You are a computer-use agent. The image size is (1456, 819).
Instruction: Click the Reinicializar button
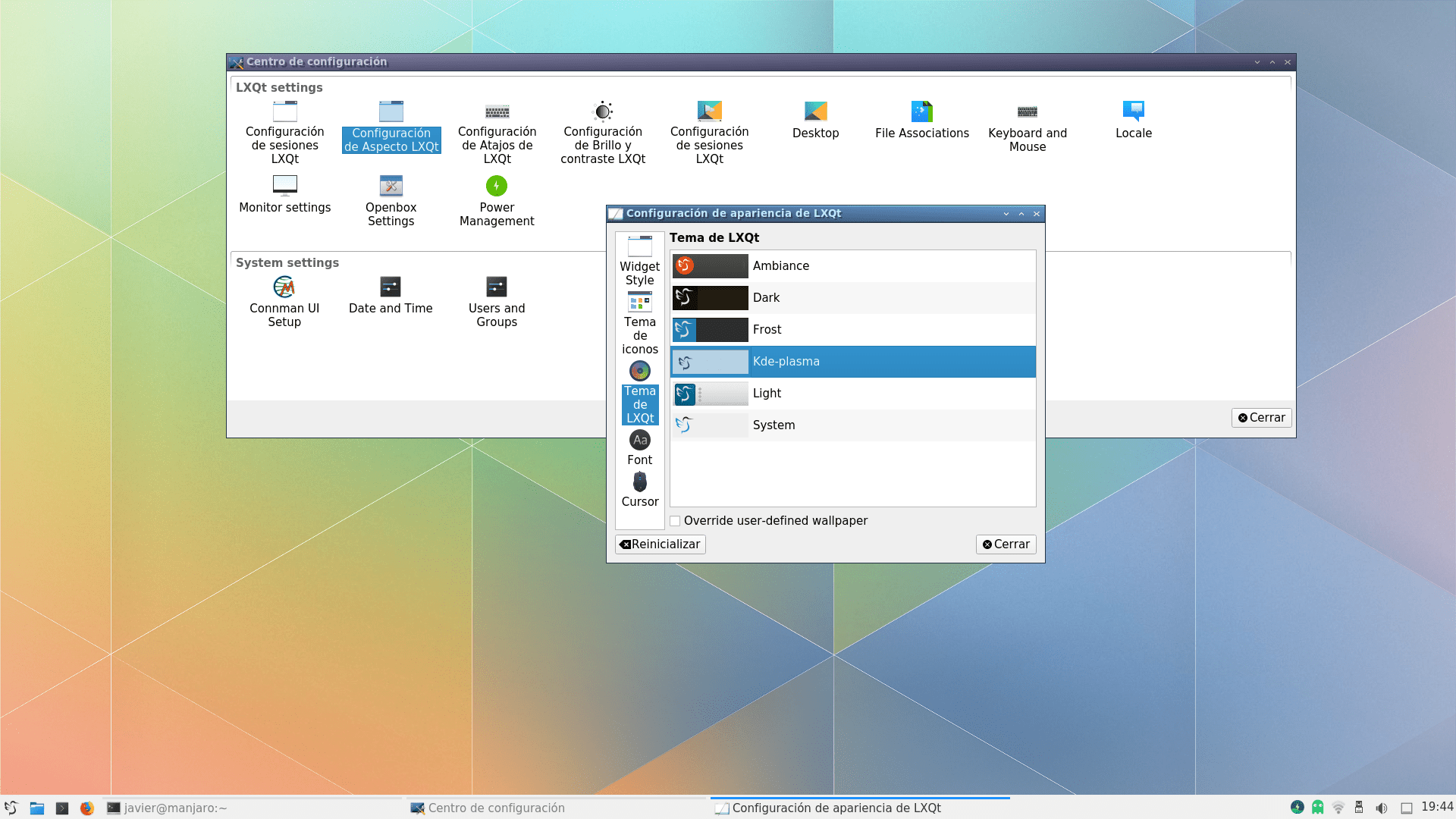661,544
